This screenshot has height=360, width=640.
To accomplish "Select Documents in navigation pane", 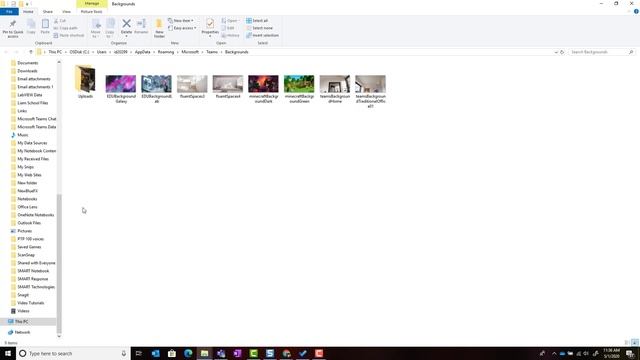I will 28,63.
